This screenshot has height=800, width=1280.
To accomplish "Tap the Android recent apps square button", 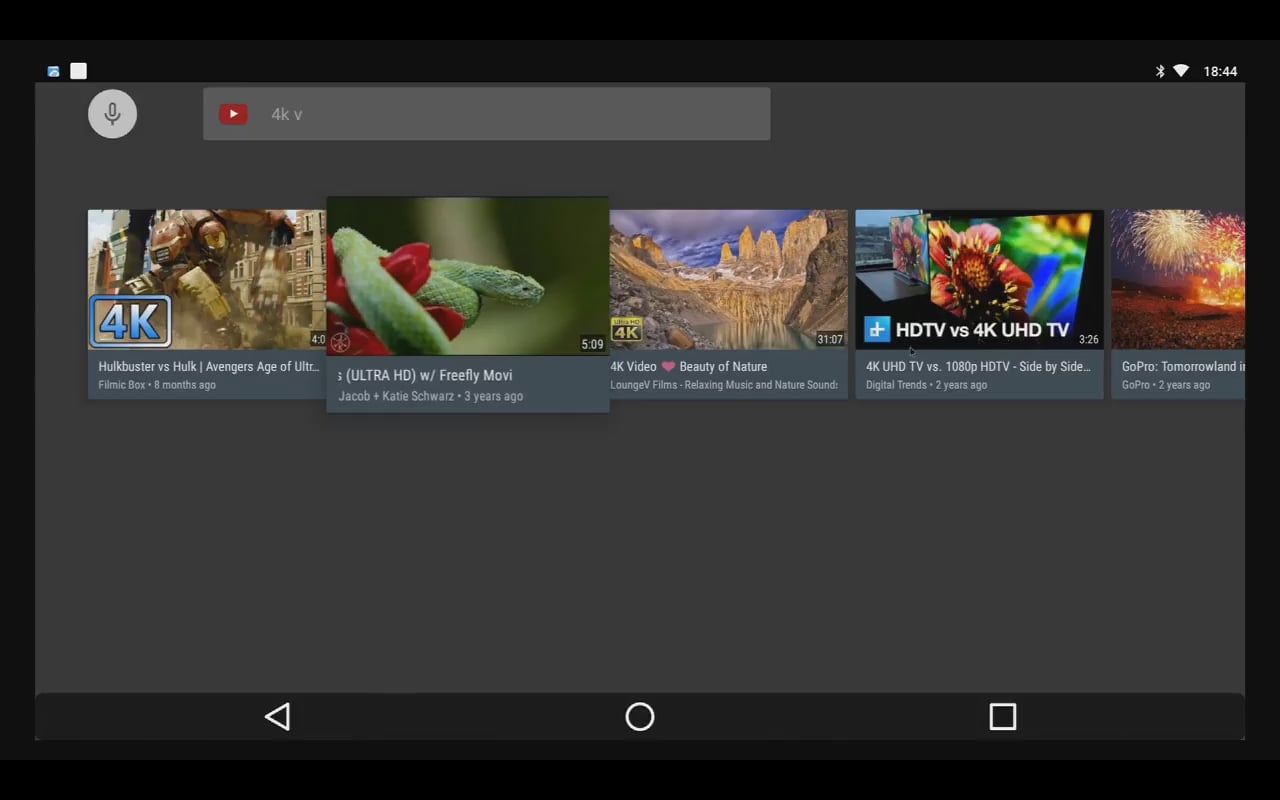I will pyautogui.click(x=1002, y=716).
